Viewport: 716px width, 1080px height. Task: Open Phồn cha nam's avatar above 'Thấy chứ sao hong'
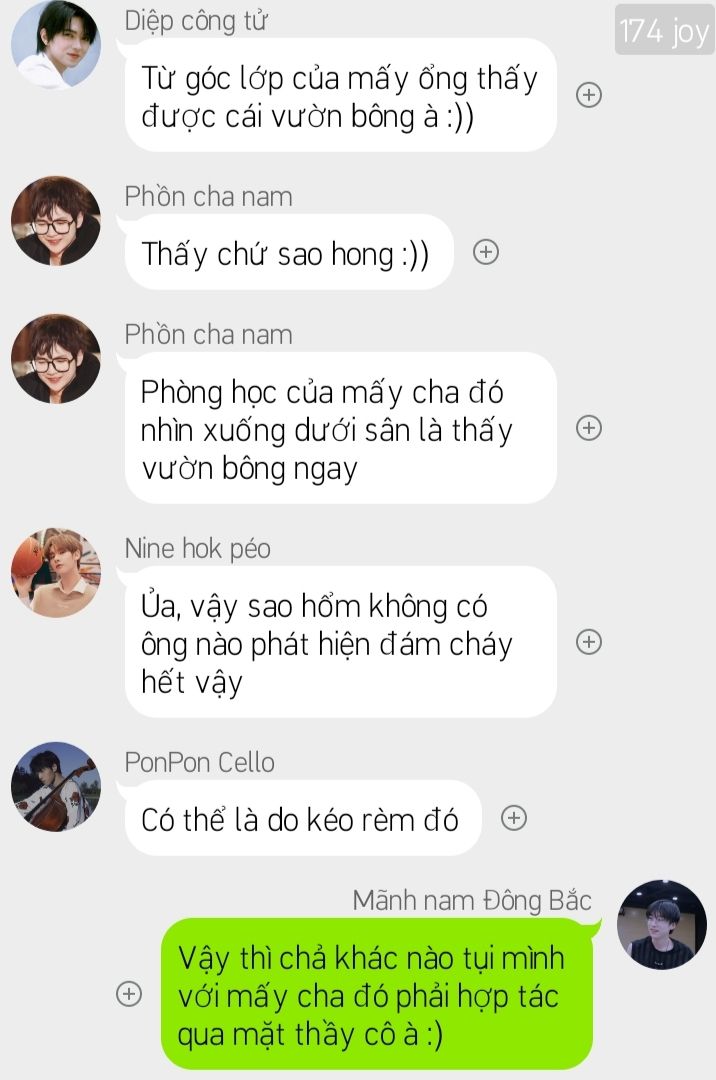56,221
